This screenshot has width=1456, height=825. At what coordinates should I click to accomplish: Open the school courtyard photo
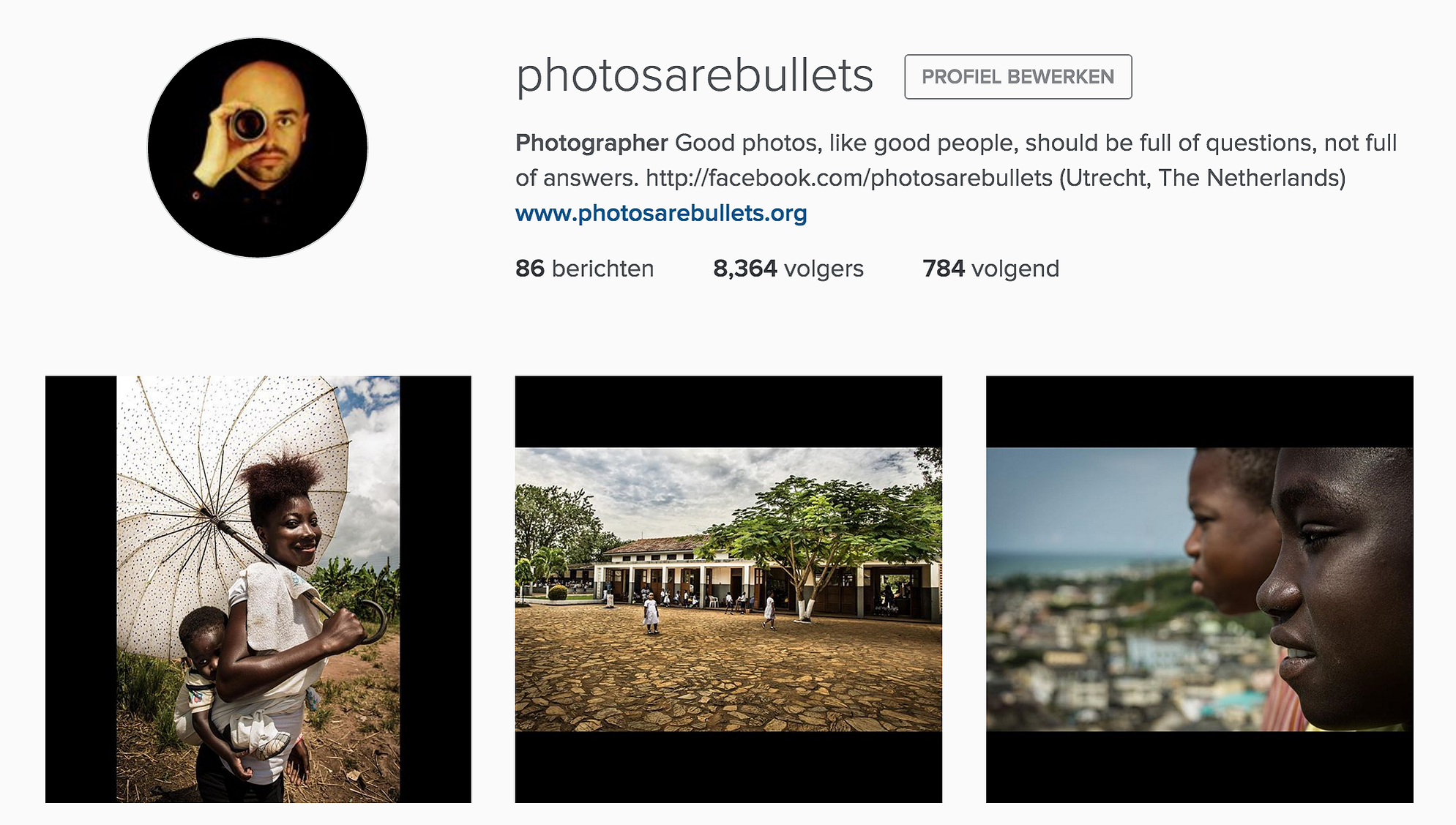pos(728,589)
